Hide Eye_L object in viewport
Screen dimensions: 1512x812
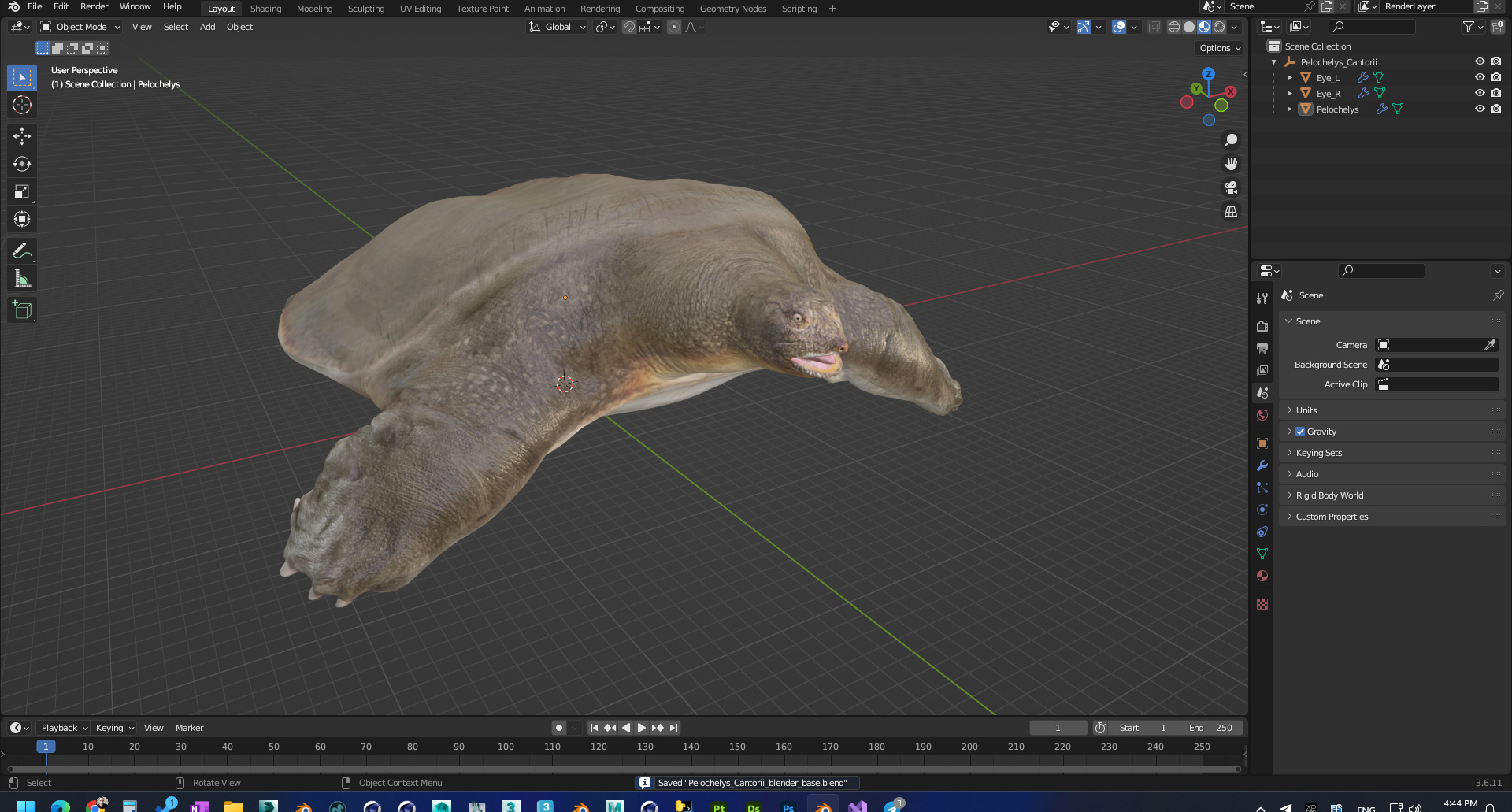[1480, 77]
